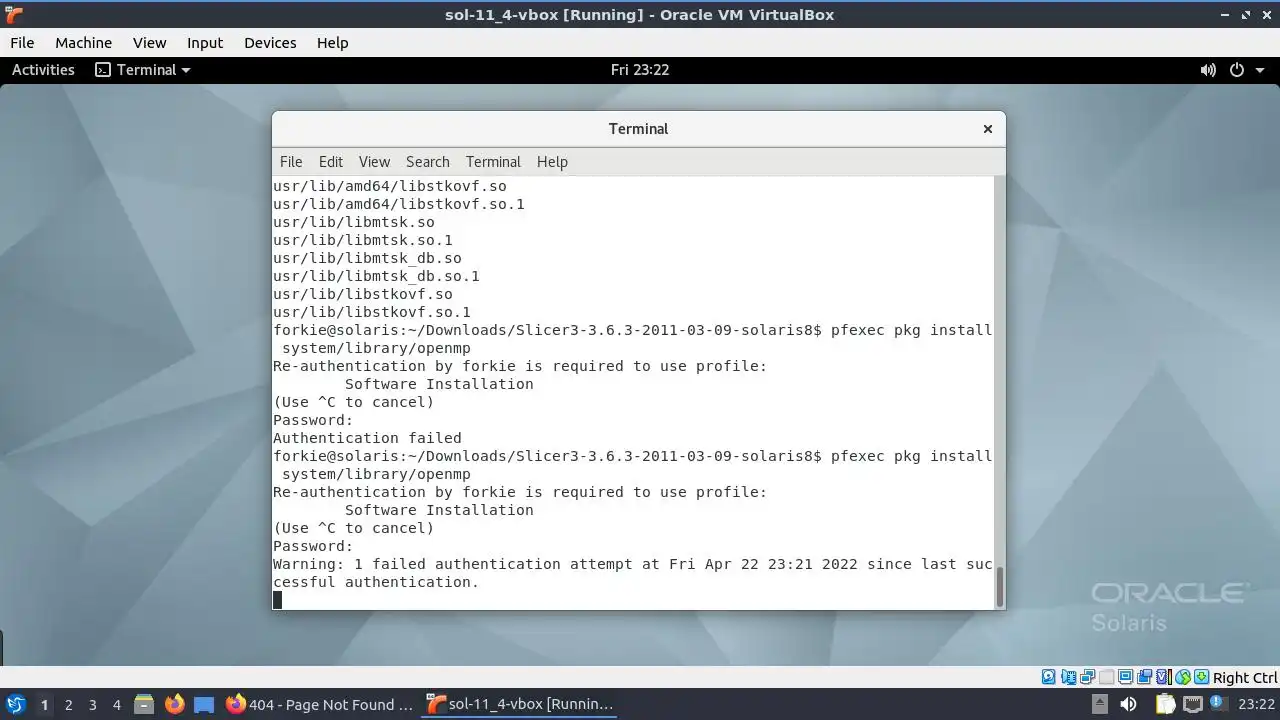Click the VirtualBox globe network status icon
Screen dimensions: 1280x720
pos(1183,677)
